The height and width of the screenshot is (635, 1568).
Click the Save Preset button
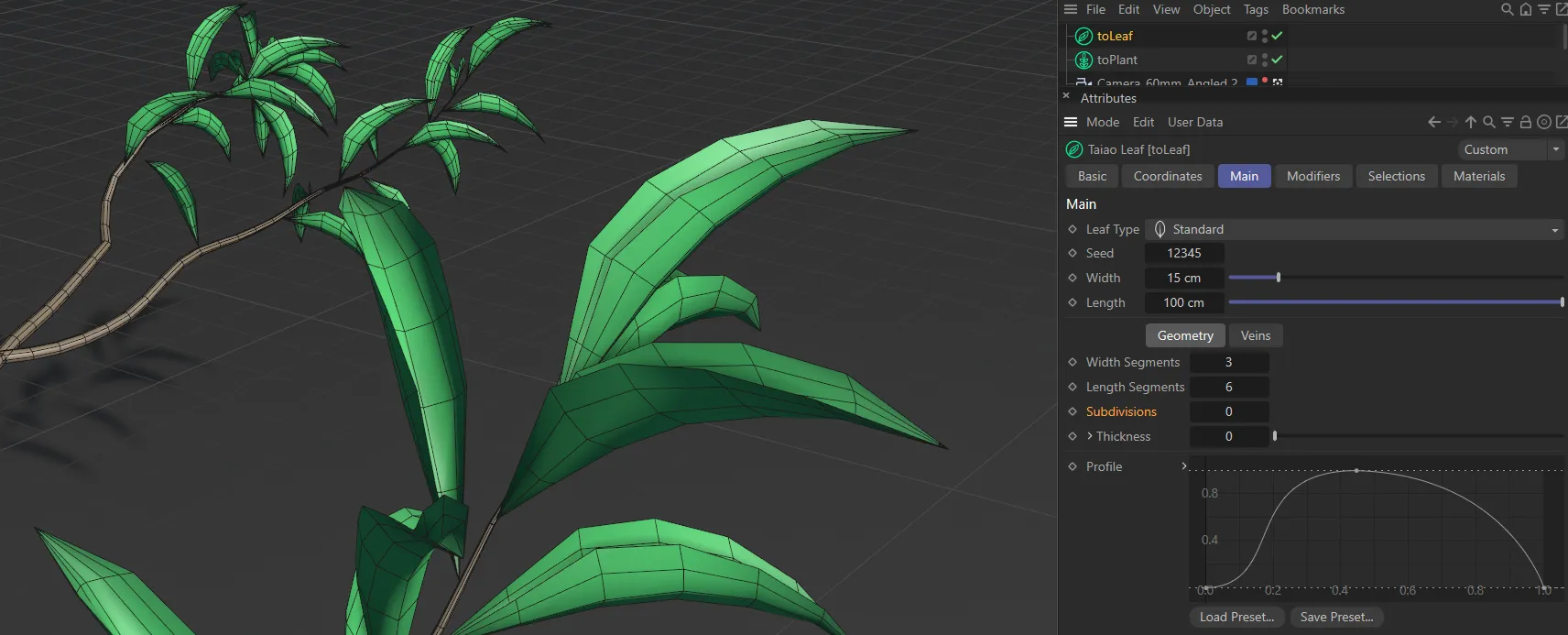click(x=1336, y=617)
